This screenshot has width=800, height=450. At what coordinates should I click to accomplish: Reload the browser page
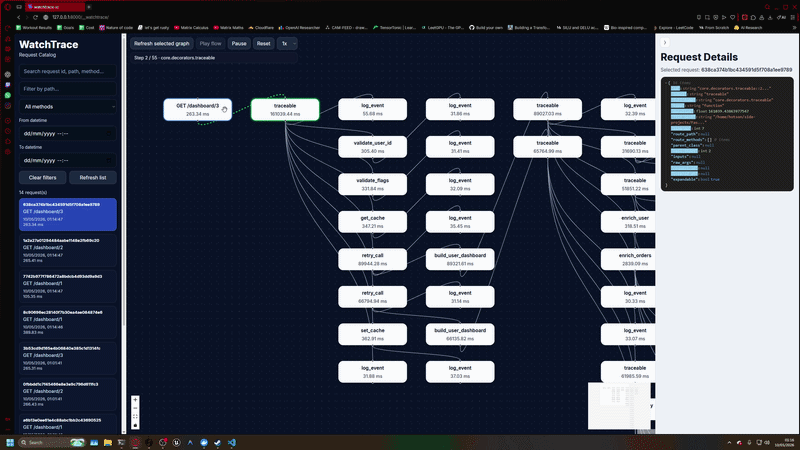(x=35, y=17)
